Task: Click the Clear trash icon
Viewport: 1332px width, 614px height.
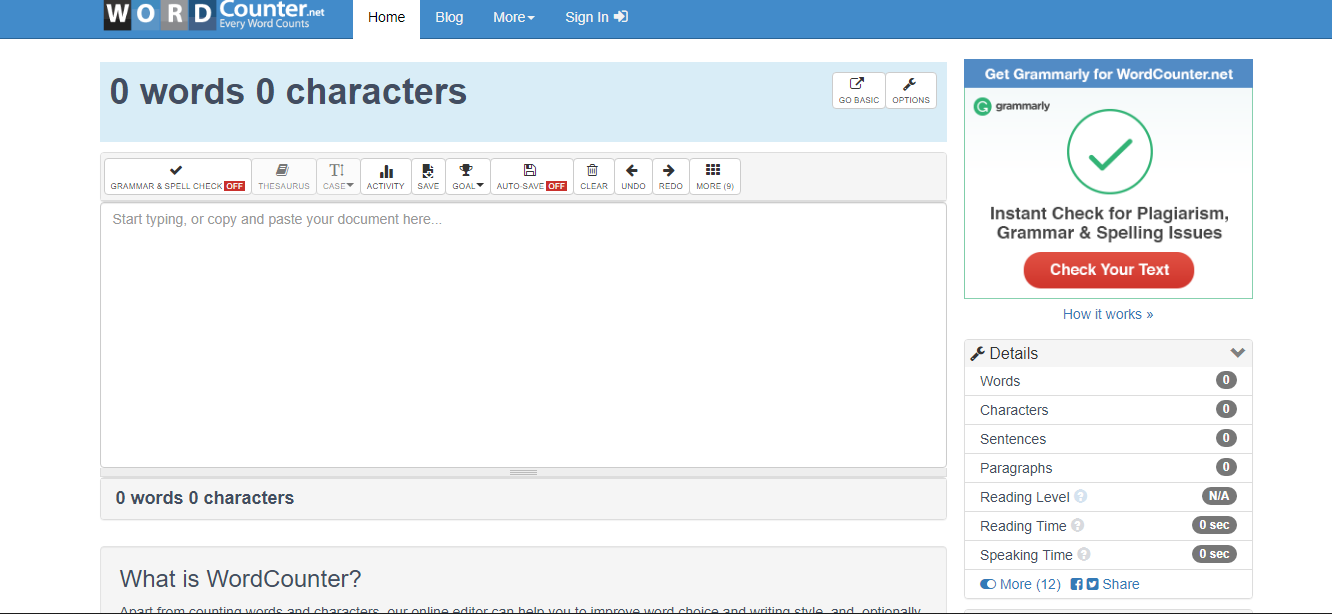Action: (594, 177)
